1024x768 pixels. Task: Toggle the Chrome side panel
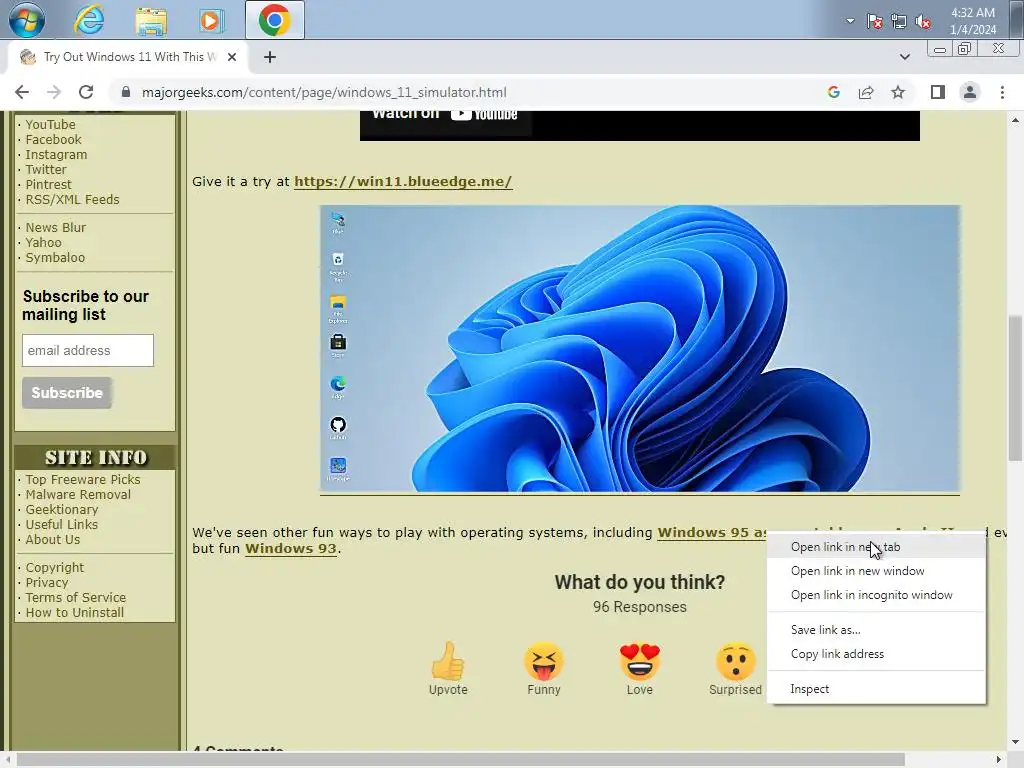(938, 92)
